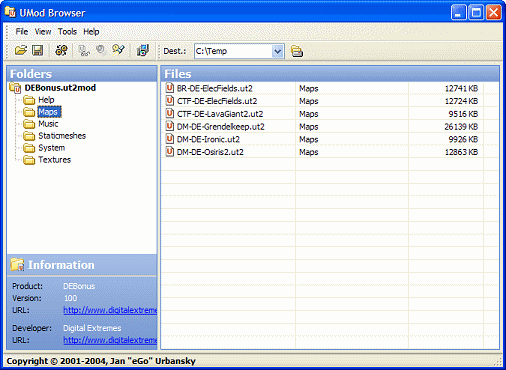Select the Help folder in tree

click(x=46, y=100)
